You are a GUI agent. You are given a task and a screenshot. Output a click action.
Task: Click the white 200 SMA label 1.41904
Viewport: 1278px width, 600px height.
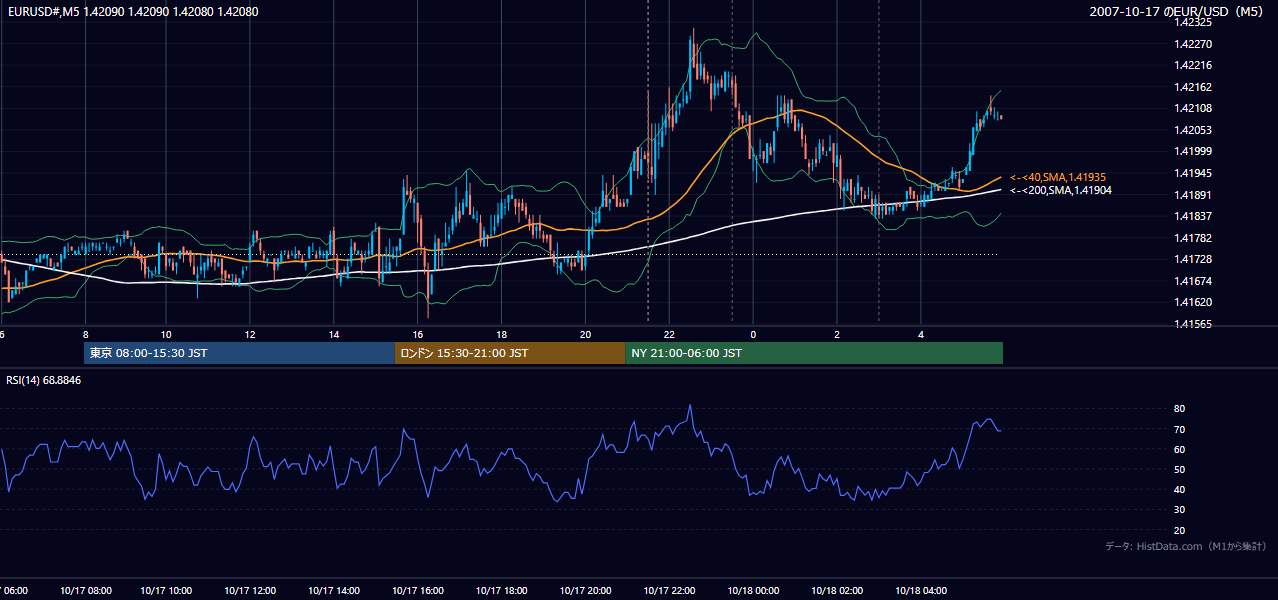coord(1060,190)
